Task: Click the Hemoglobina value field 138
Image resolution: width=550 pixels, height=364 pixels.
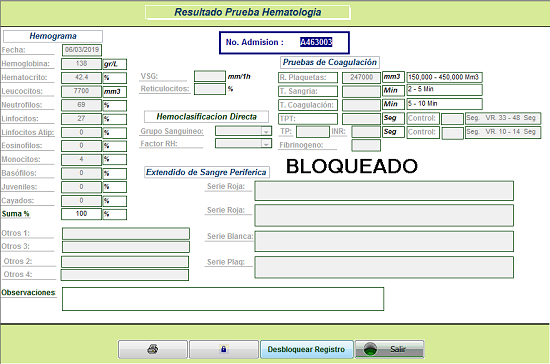Action: pos(81,64)
